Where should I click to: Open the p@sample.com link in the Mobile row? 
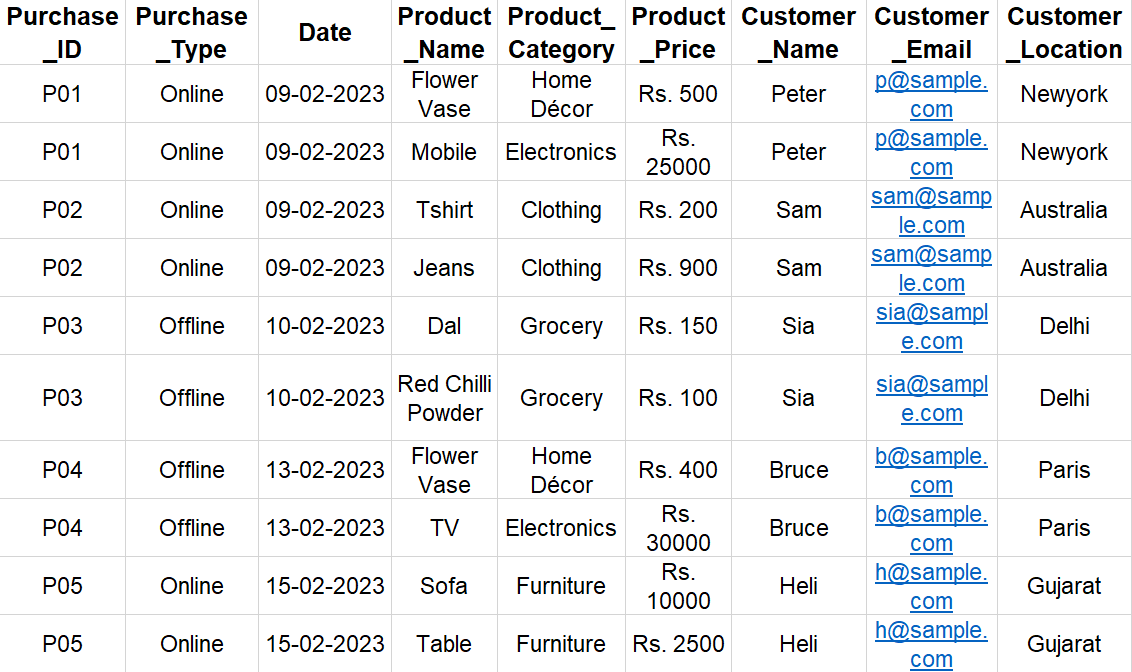tap(931, 152)
